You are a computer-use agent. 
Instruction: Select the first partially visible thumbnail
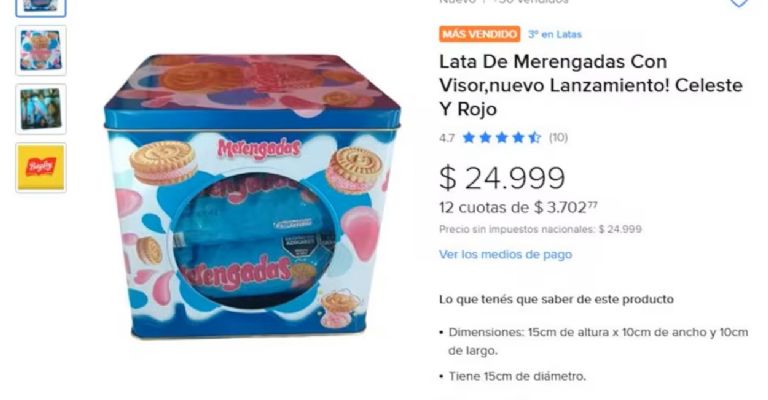click(41, 8)
